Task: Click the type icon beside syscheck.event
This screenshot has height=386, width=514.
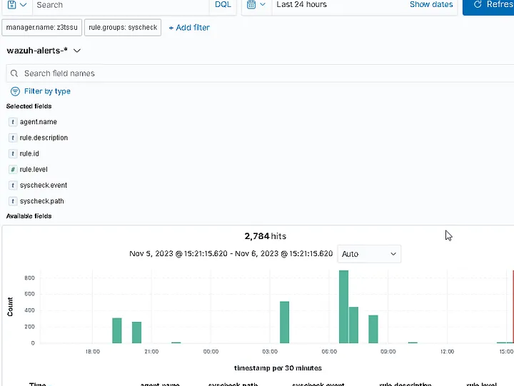Action: pyautogui.click(x=13, y=185)
